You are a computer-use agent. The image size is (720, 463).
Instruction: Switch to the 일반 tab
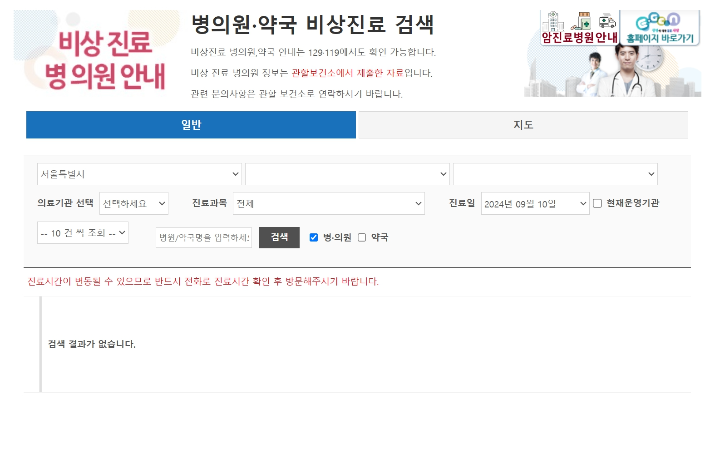pos(191,124)
